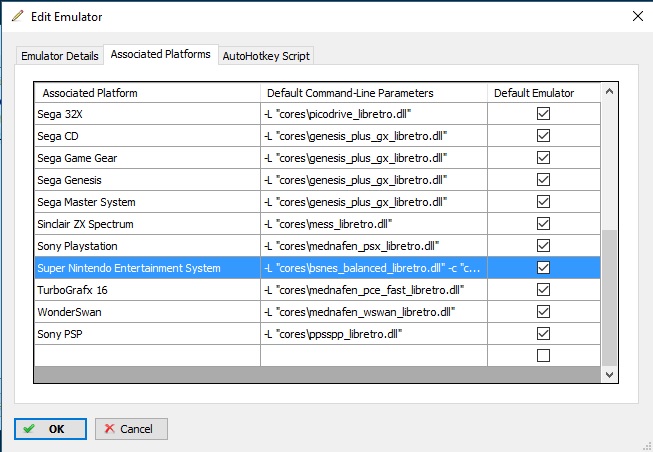Select the TurboGrafx 16 platform cell

(147, 290)
